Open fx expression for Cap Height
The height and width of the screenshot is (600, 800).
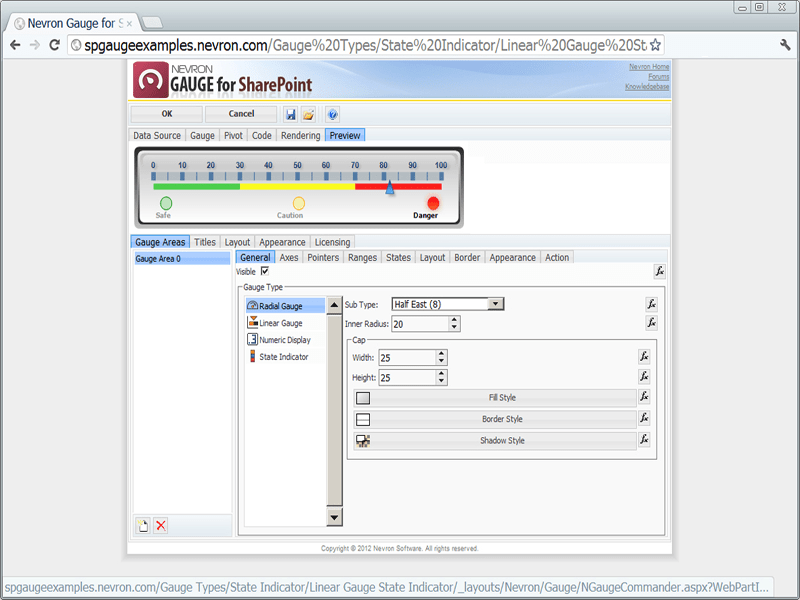(x=644, y=377)
